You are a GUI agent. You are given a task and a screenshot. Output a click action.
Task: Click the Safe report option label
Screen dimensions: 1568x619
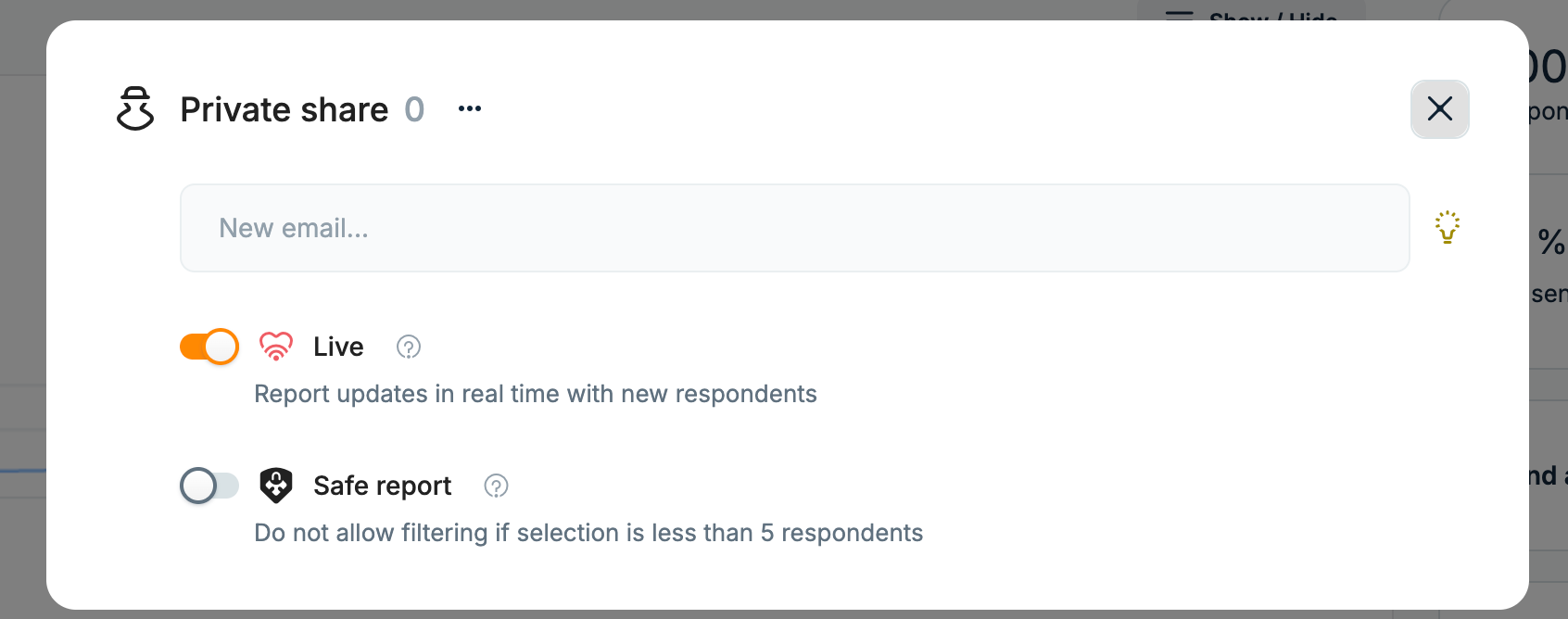point(383,486)
